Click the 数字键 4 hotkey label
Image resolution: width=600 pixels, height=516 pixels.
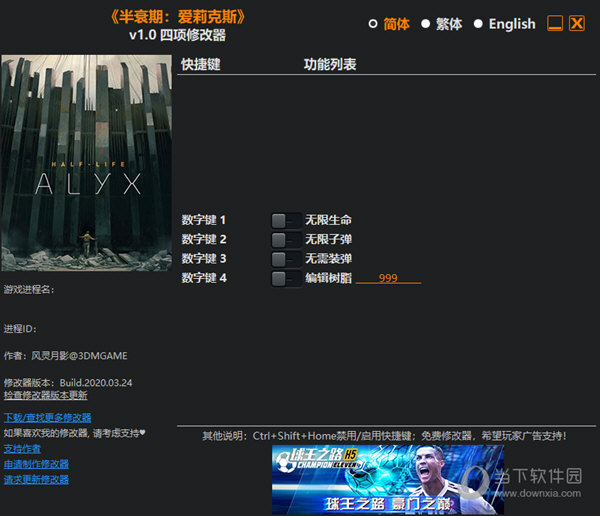(204, 278)
